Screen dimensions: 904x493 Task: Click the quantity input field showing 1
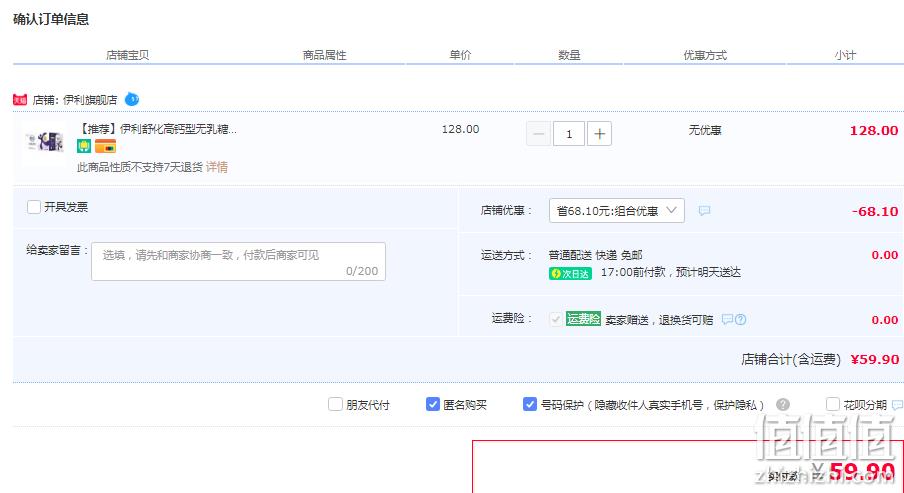[569, 134]
